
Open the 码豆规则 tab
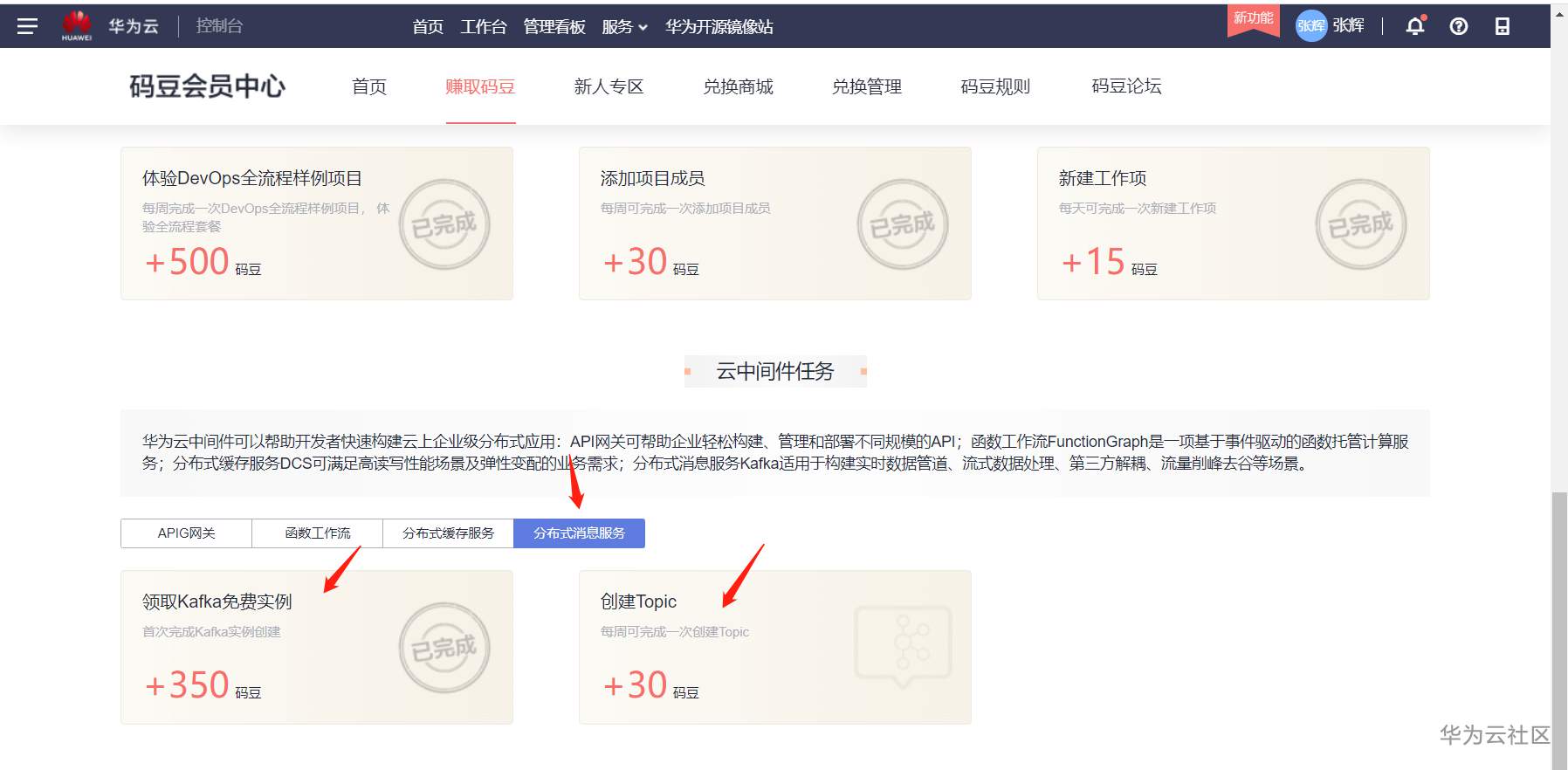tap(995, 86)
